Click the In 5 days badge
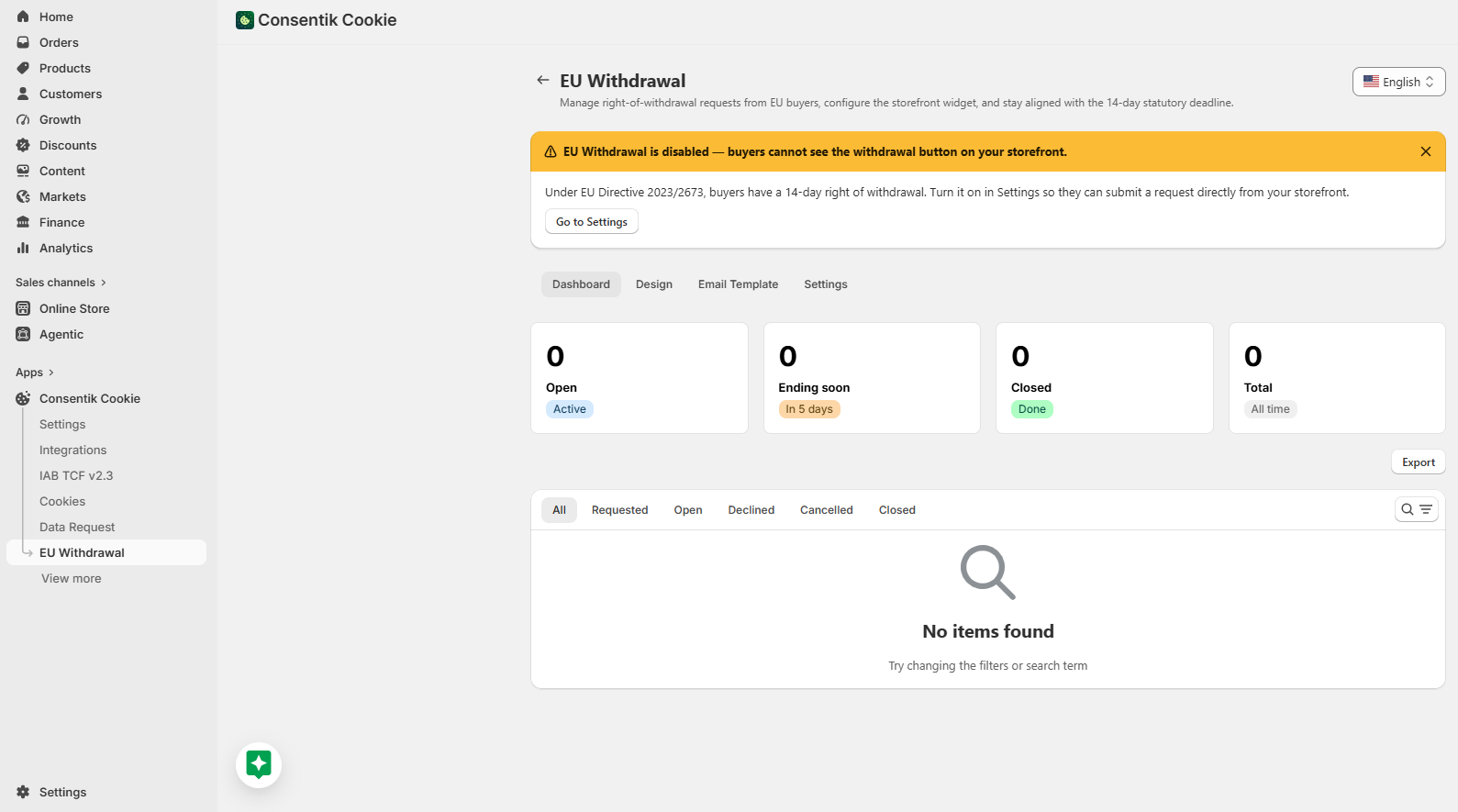The width and height of the screenshot is (1458, 812). 809,409
